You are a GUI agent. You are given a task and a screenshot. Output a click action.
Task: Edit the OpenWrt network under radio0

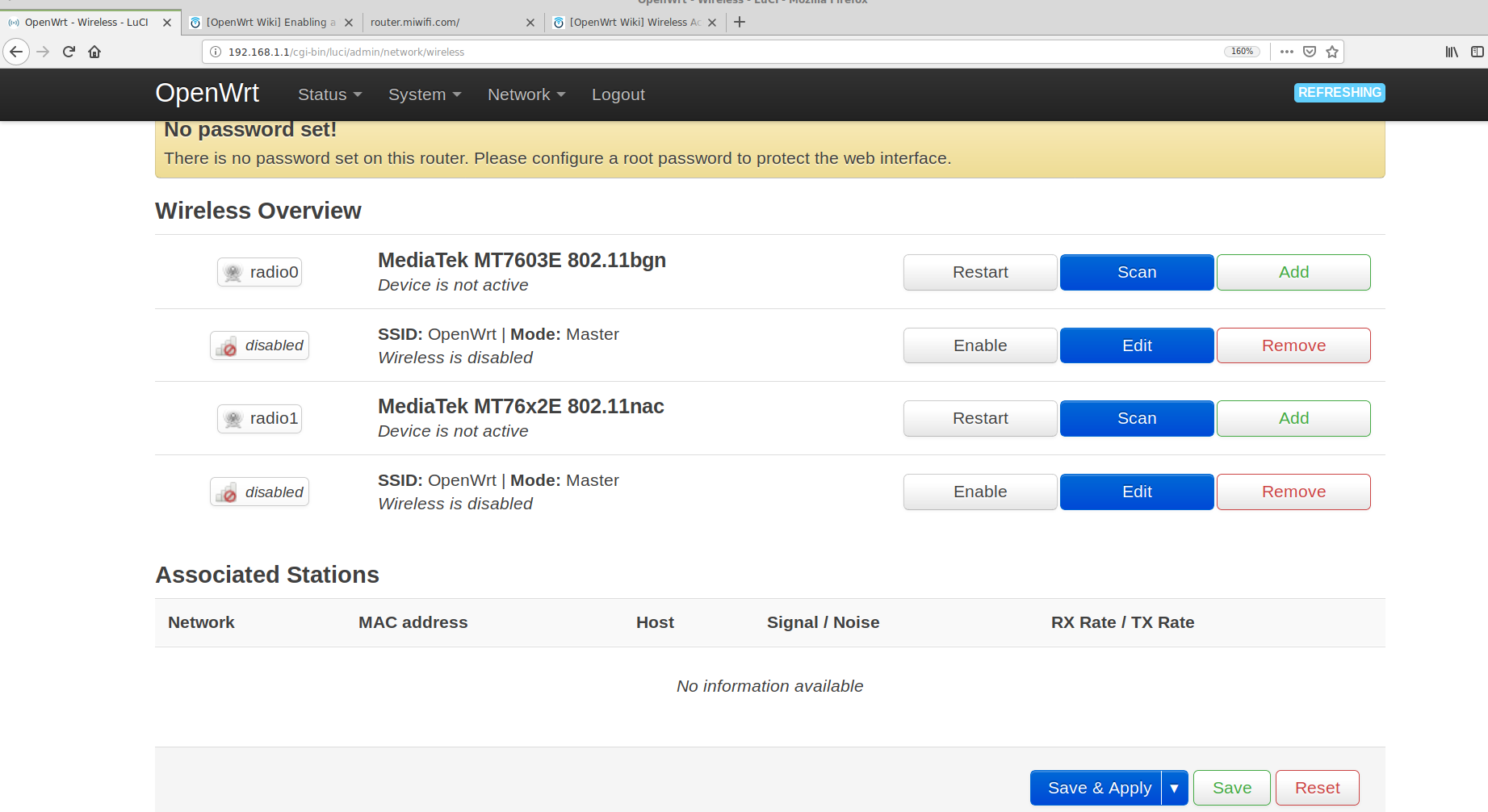[x=1137, y=345]
